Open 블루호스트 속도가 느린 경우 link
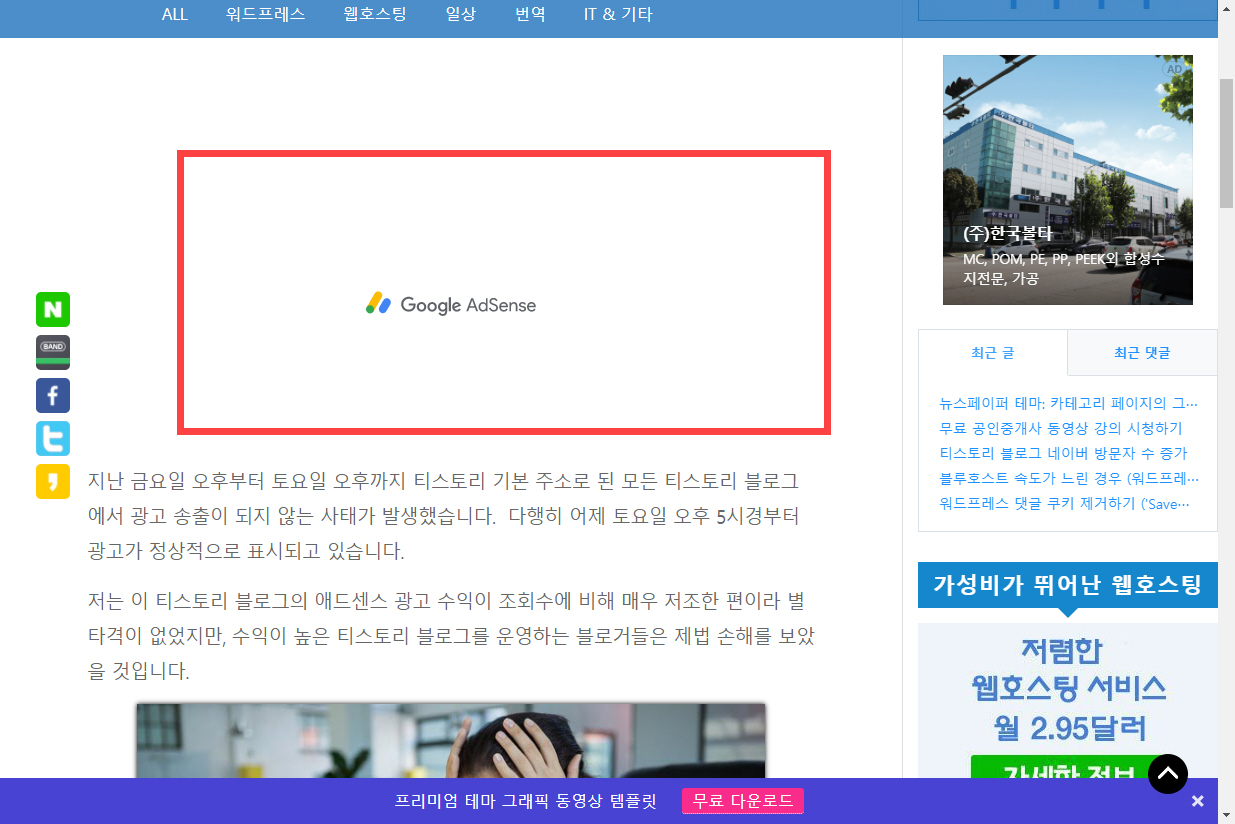 coord(1069,479)
